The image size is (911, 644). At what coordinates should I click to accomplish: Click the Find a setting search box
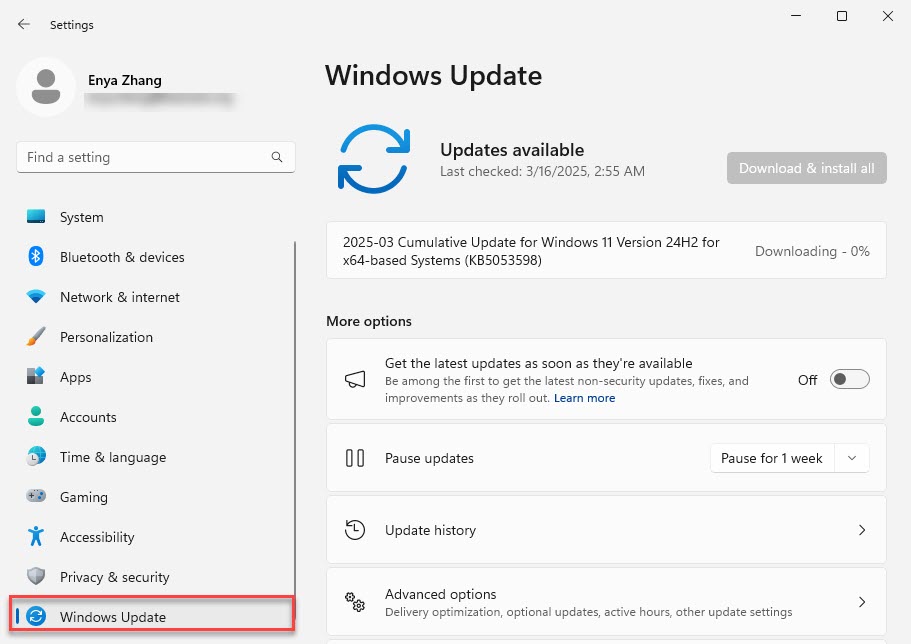(x=145, y=158)
